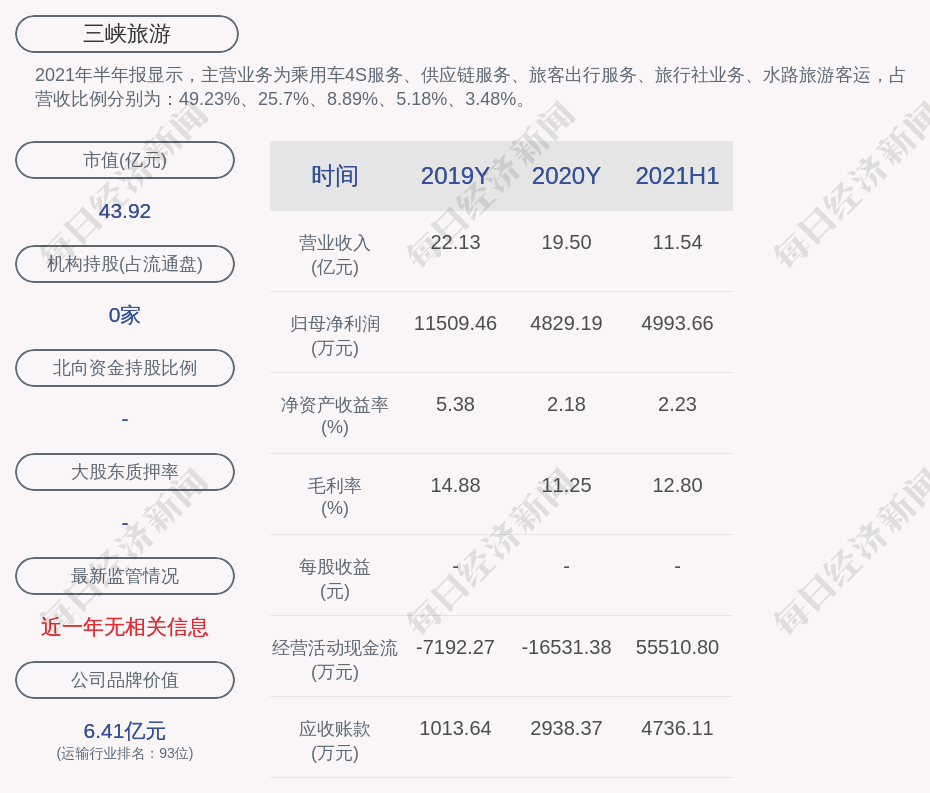This screenshot has height=793, width=930.
Task: Click brand value 6.41亿元
Action: pyautogui.click(x=125, y=731)
